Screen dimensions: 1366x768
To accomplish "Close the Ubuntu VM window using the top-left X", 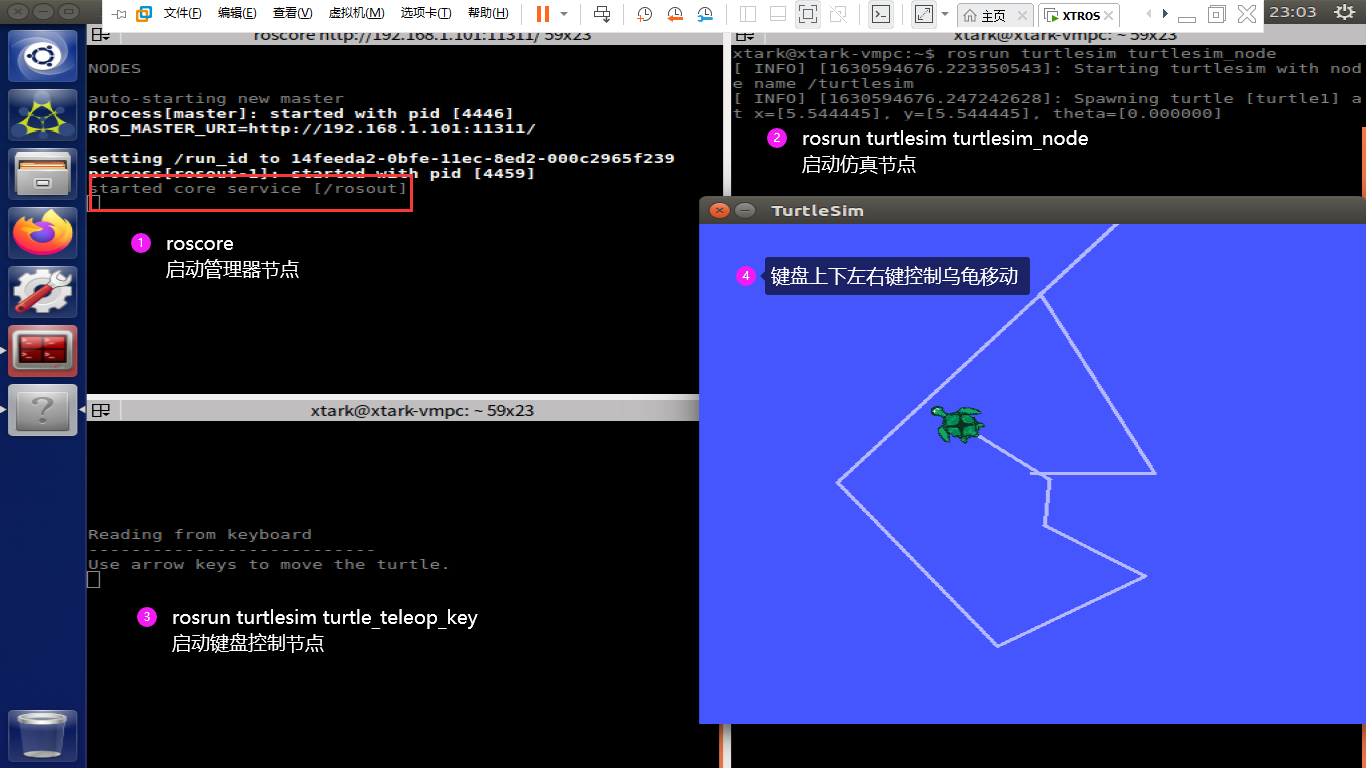I will 20,12.
